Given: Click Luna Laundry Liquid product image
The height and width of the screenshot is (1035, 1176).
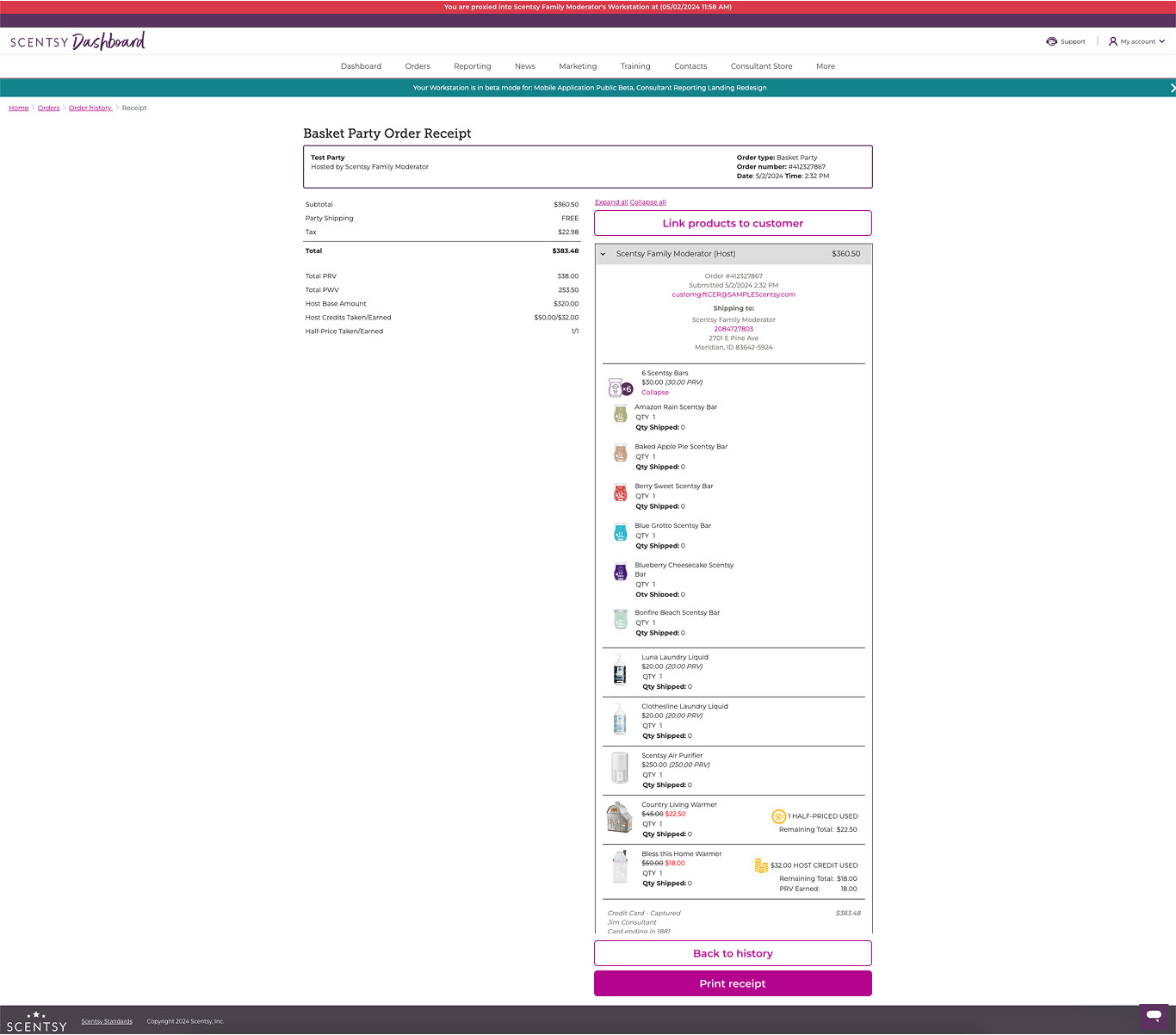Looking at the screenshot, I should point(620,669).
